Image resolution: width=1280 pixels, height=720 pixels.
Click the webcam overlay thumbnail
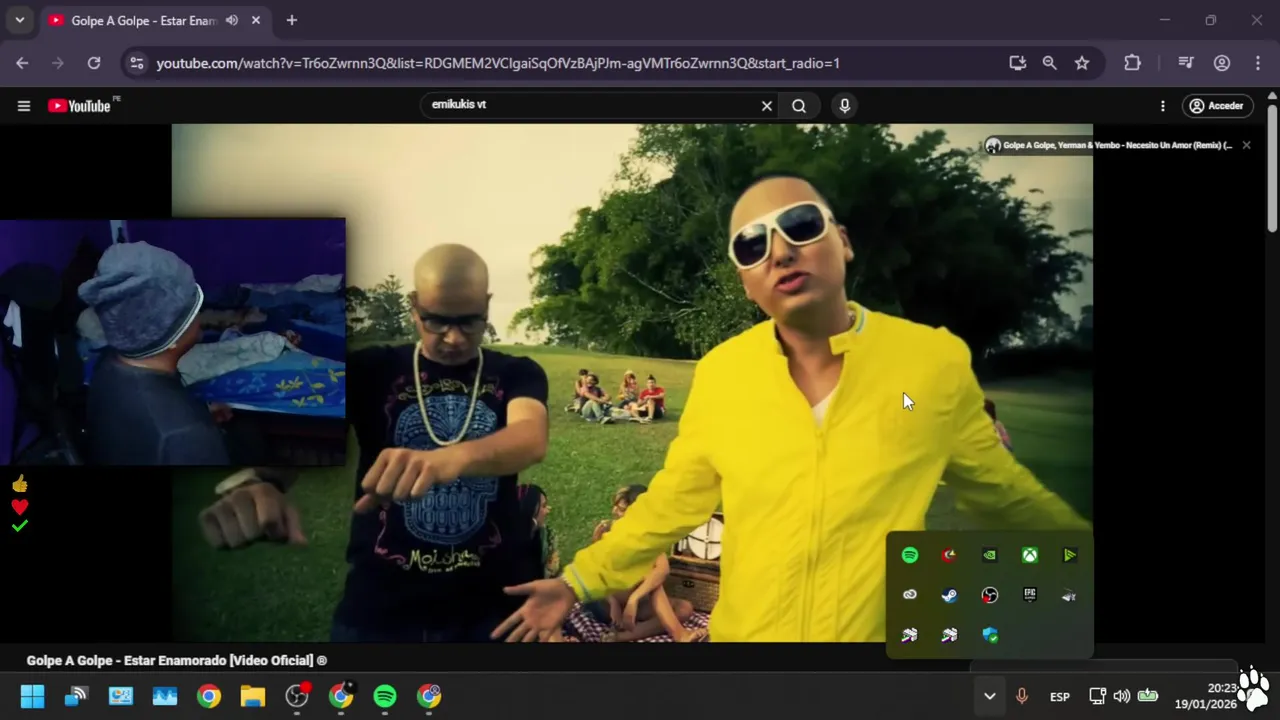(x=173, y=342)
